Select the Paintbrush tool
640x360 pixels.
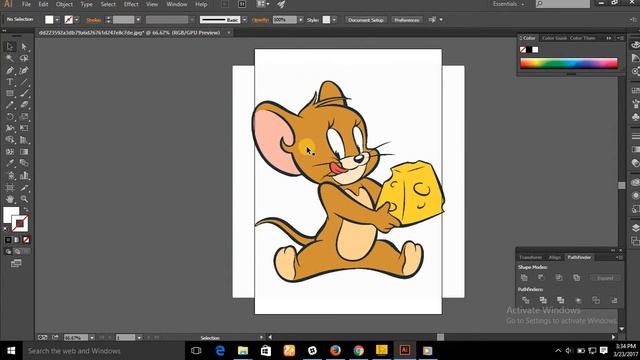click(24, 93)
